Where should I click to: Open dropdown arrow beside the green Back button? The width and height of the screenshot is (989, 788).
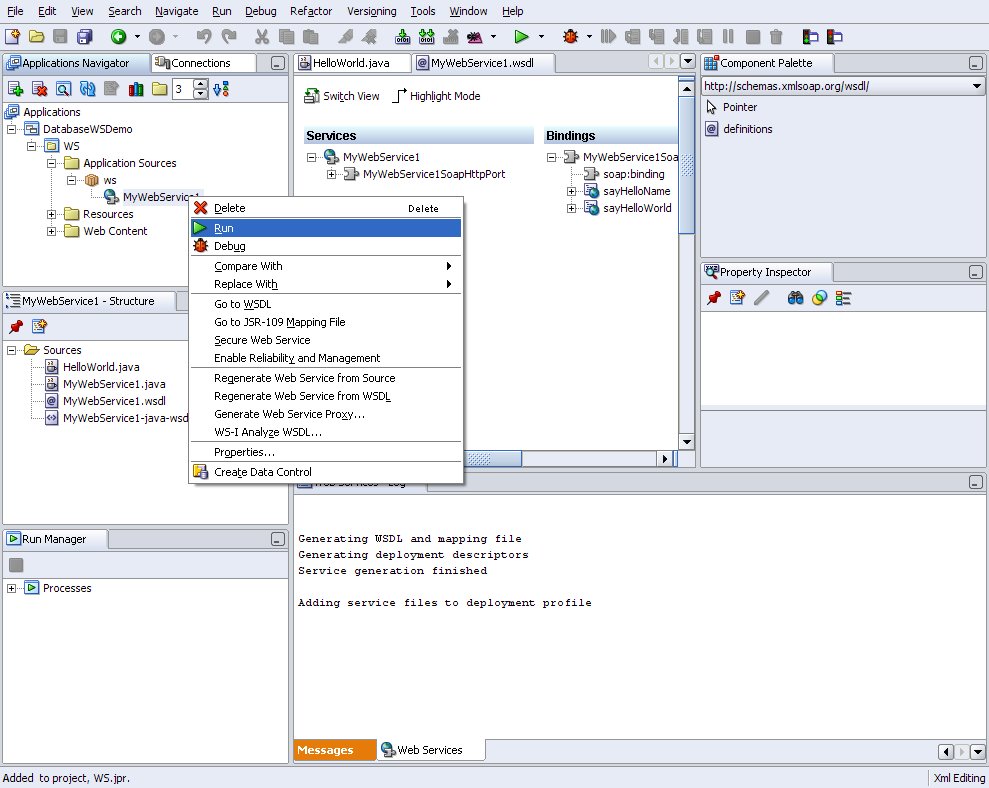click(137, 37)
